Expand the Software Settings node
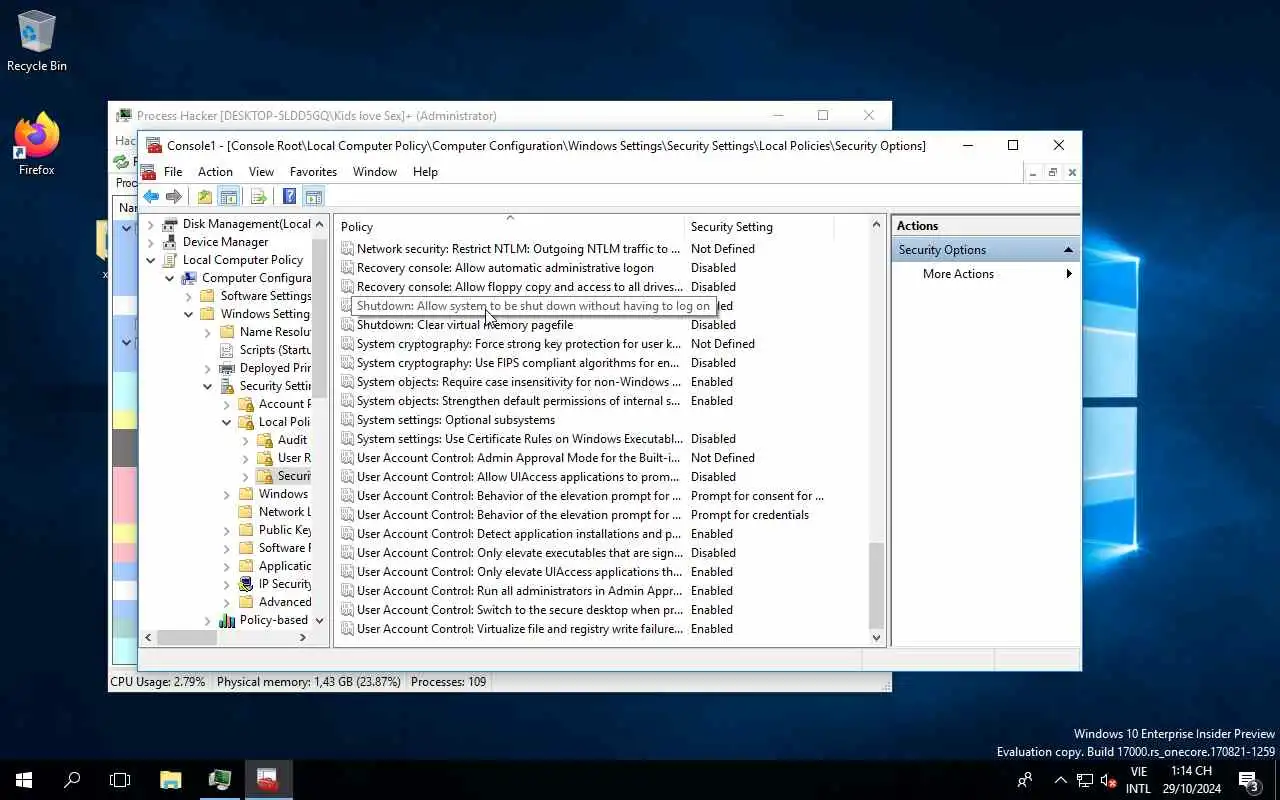Screen dimensions: 1280x800 189,296
